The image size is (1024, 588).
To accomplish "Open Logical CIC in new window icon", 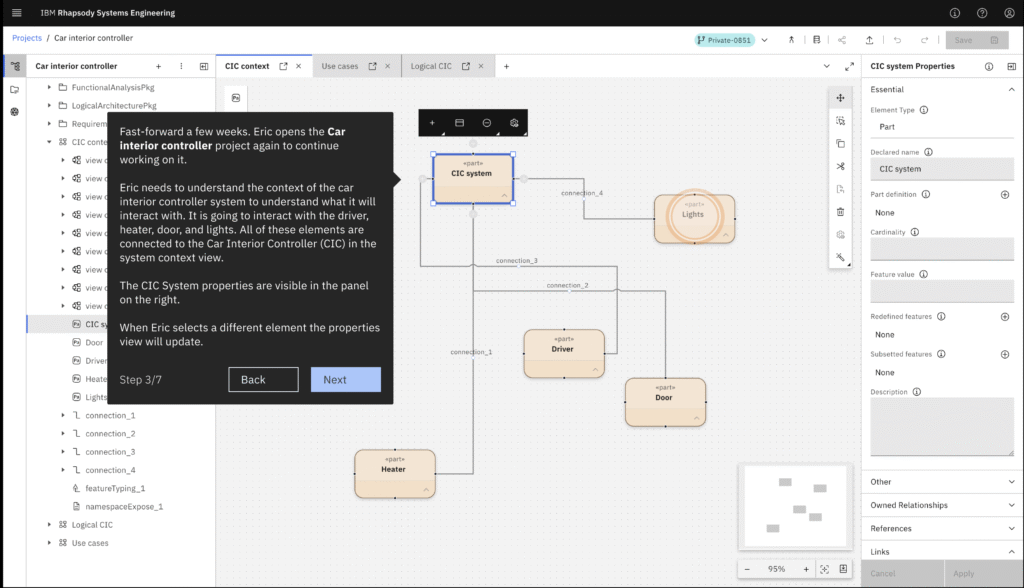I will tap(466, 66).
